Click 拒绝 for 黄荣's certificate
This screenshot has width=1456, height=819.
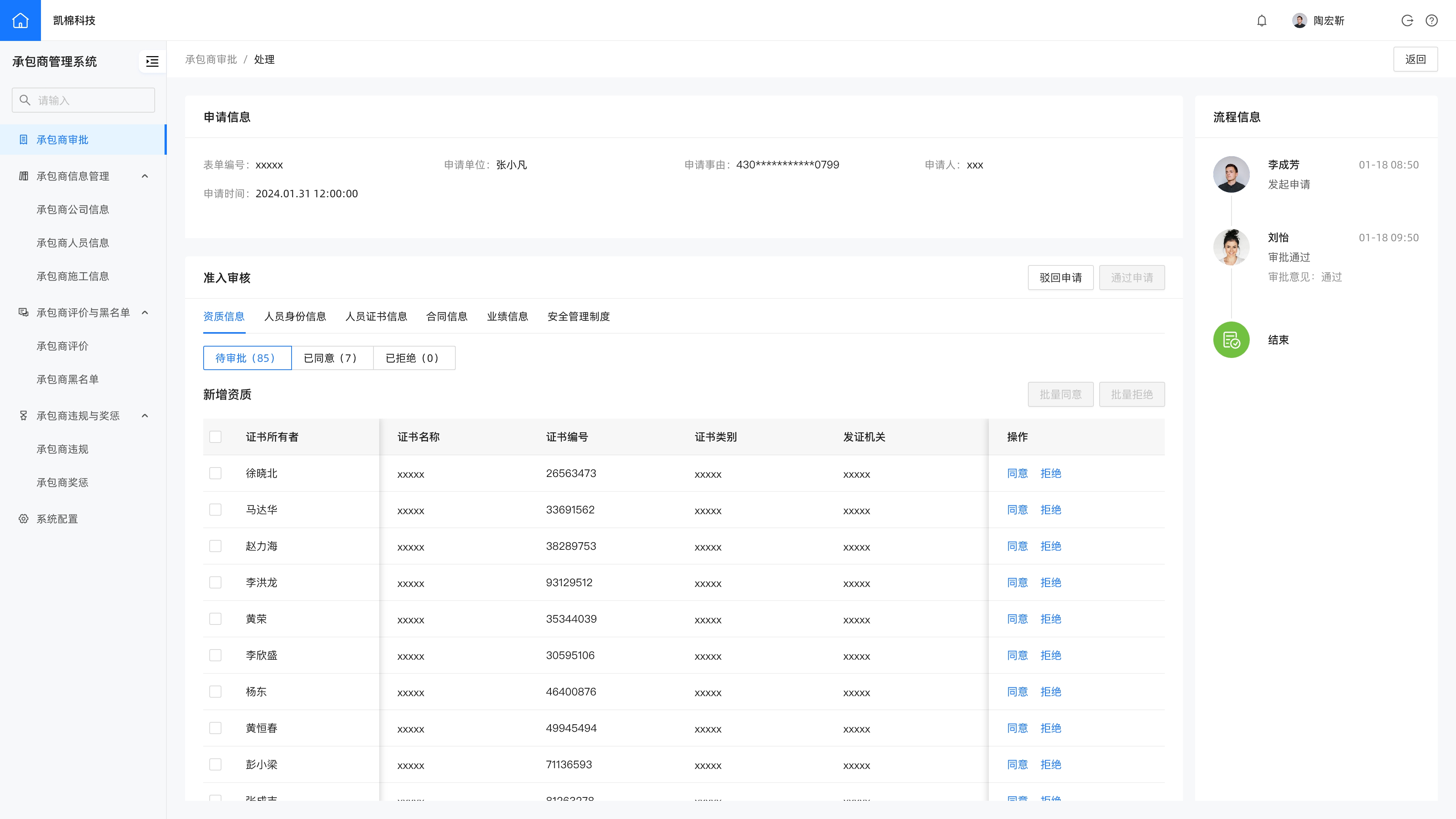coord(1051,619)
